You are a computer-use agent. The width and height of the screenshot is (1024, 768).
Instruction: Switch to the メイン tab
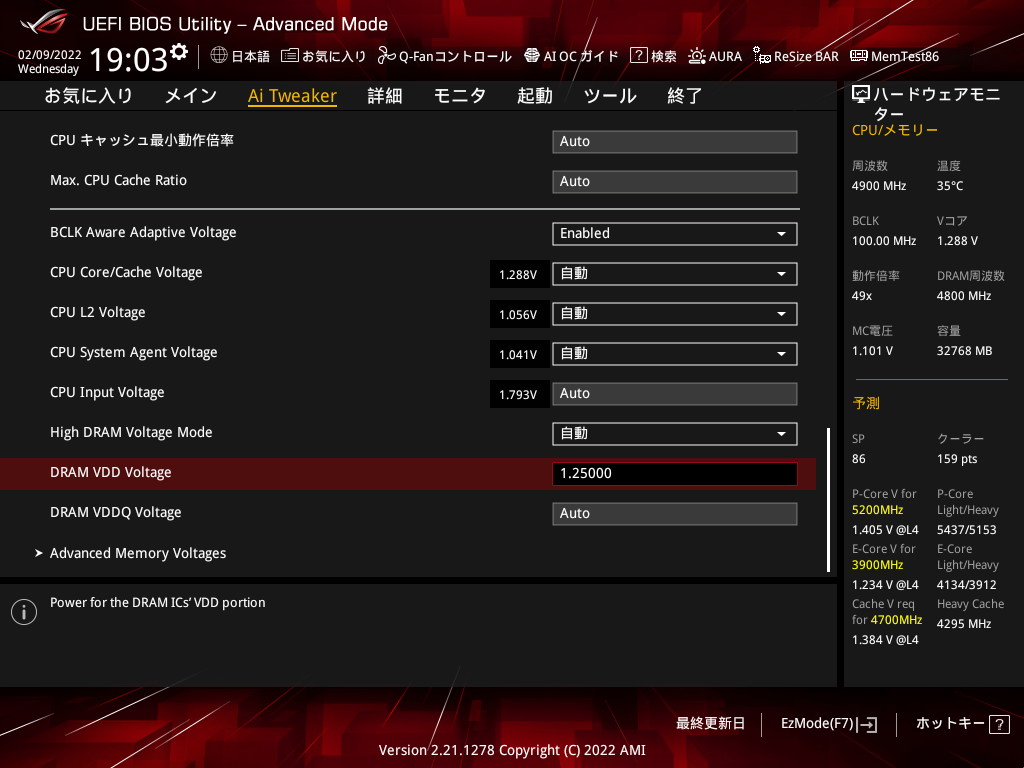click(x=191, y=96)
